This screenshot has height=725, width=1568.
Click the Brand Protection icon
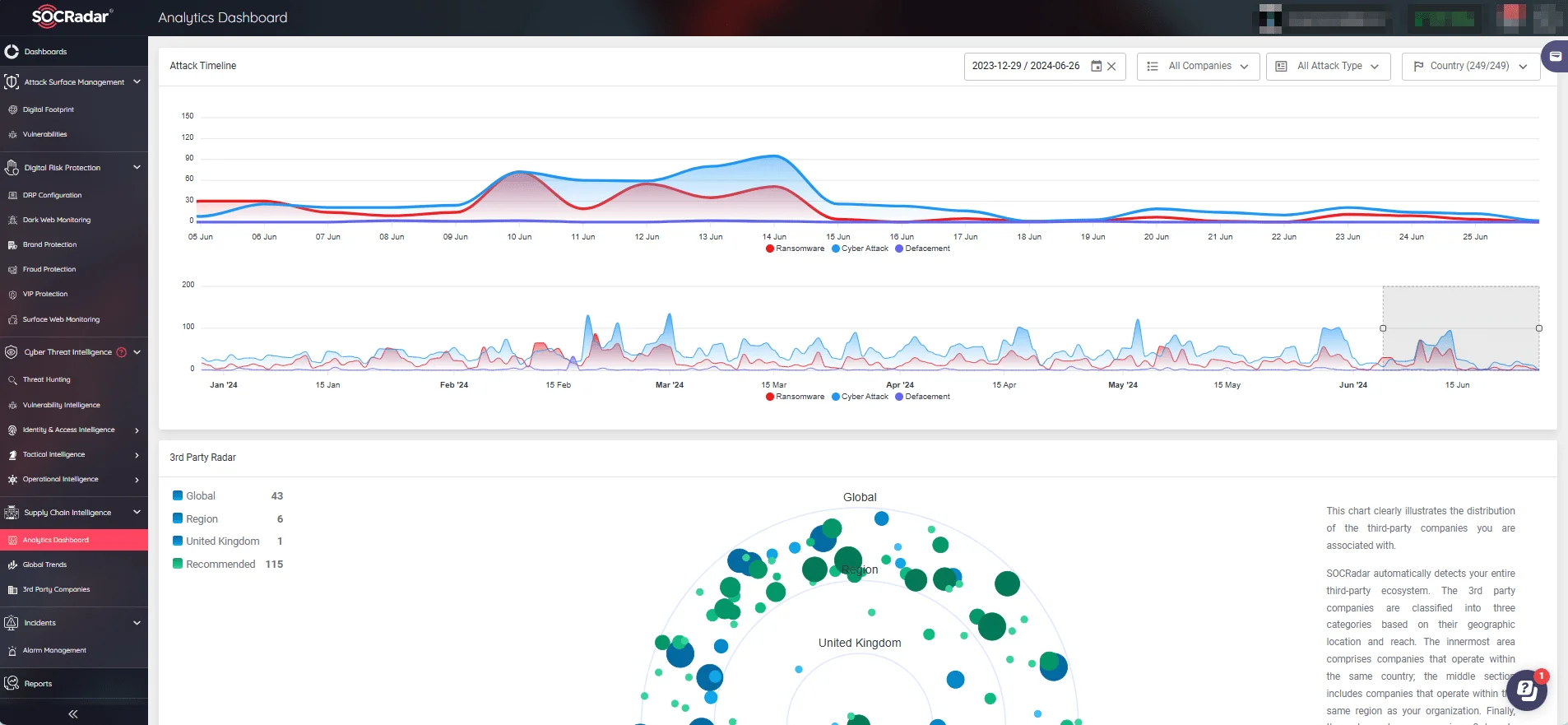click(12, 245)
